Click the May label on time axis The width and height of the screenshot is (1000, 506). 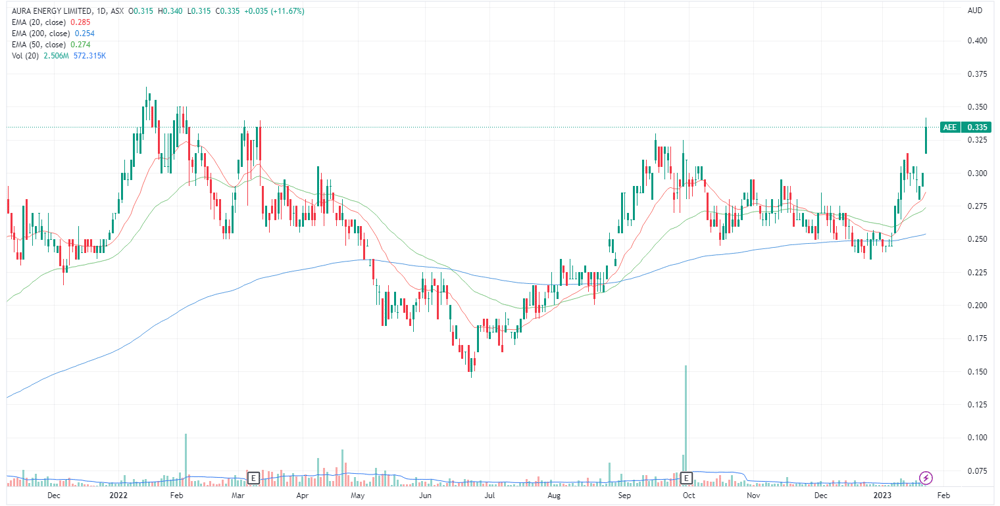pos(358,495)
